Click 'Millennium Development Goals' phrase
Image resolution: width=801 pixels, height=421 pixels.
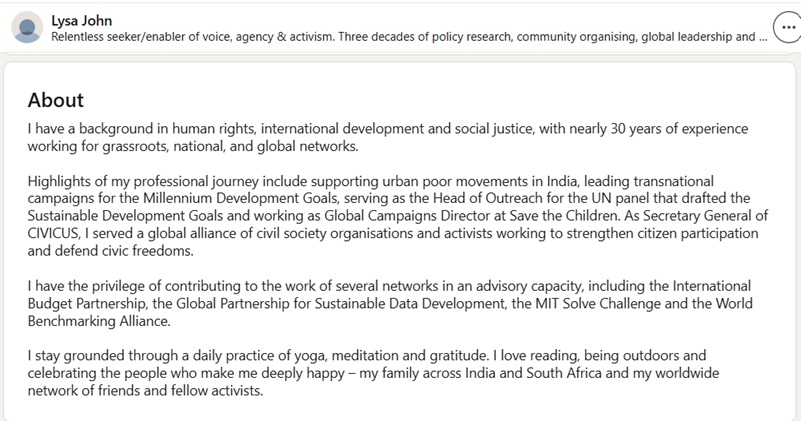[x=232, y=198]
